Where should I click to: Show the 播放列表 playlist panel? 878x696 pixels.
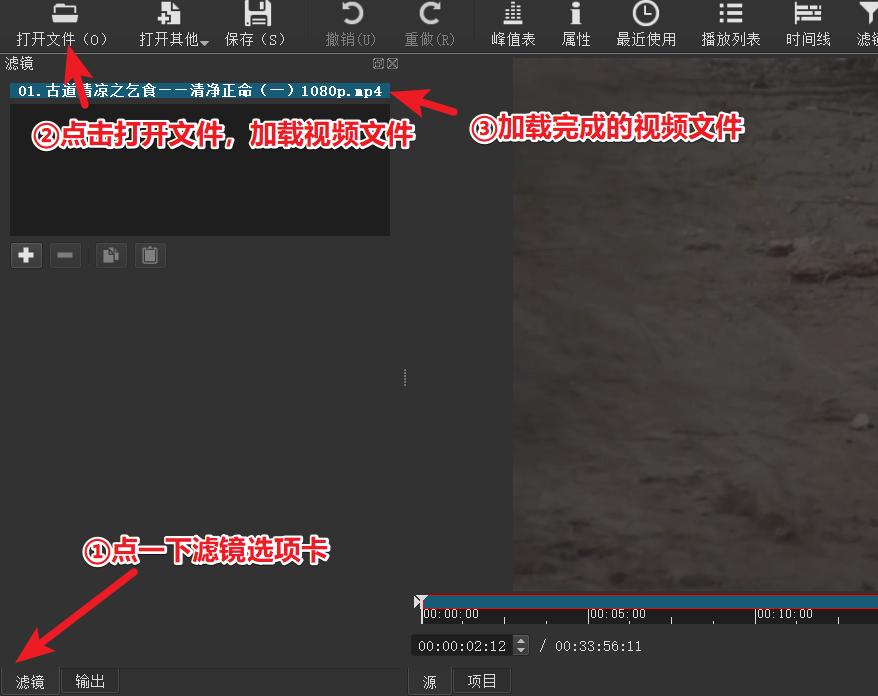pos(730,24)
